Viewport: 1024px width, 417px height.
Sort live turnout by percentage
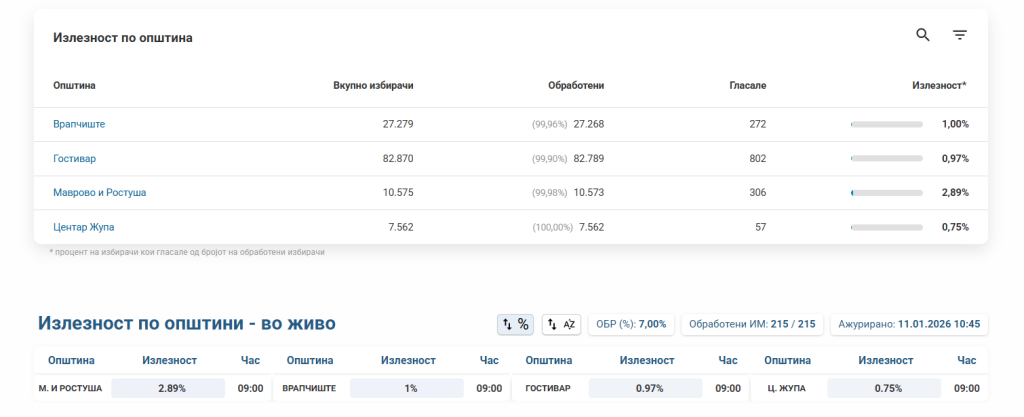point(515,324)
